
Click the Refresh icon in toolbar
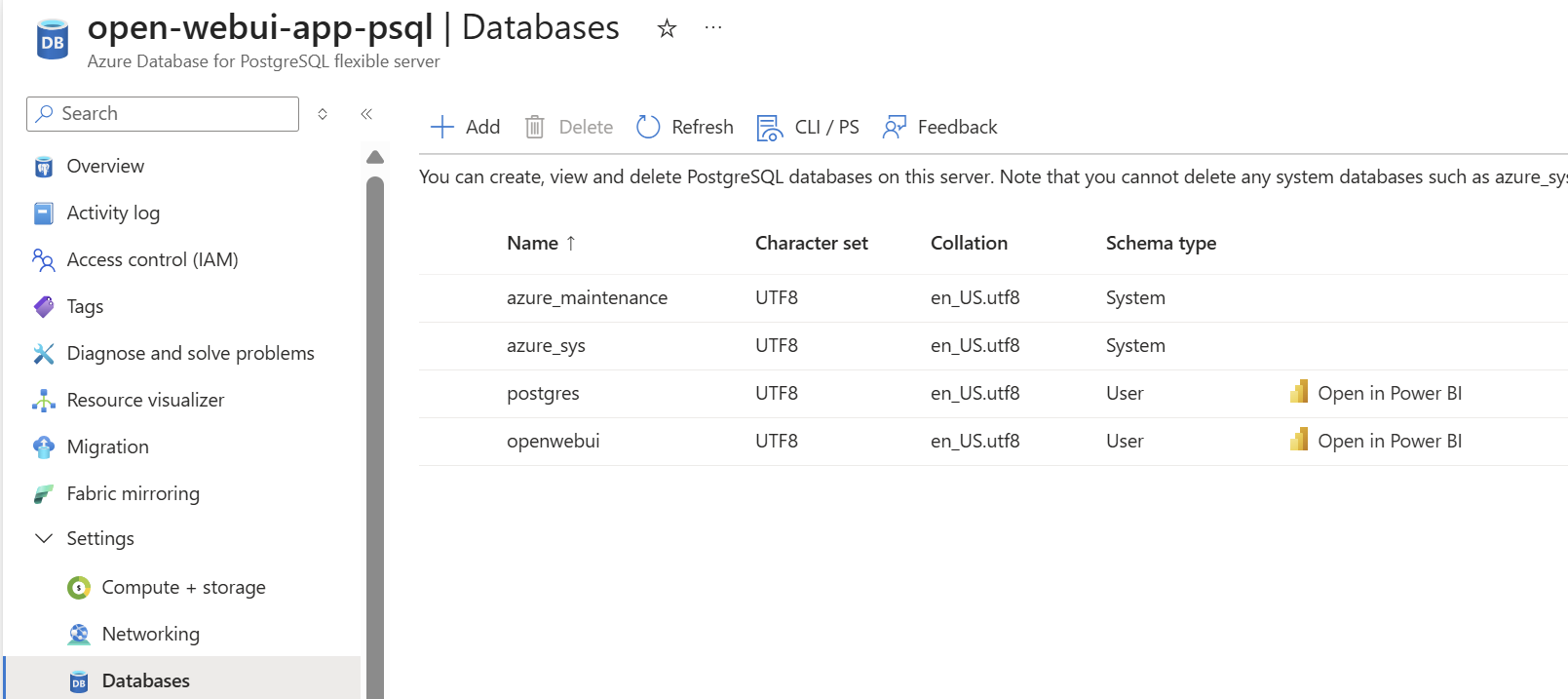(x=648, y=127)
